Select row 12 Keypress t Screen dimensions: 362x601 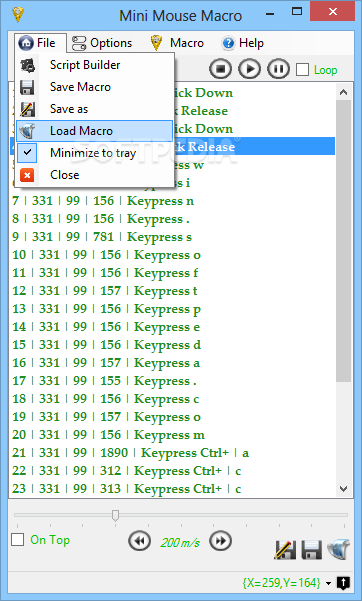(x=172, y=291)
